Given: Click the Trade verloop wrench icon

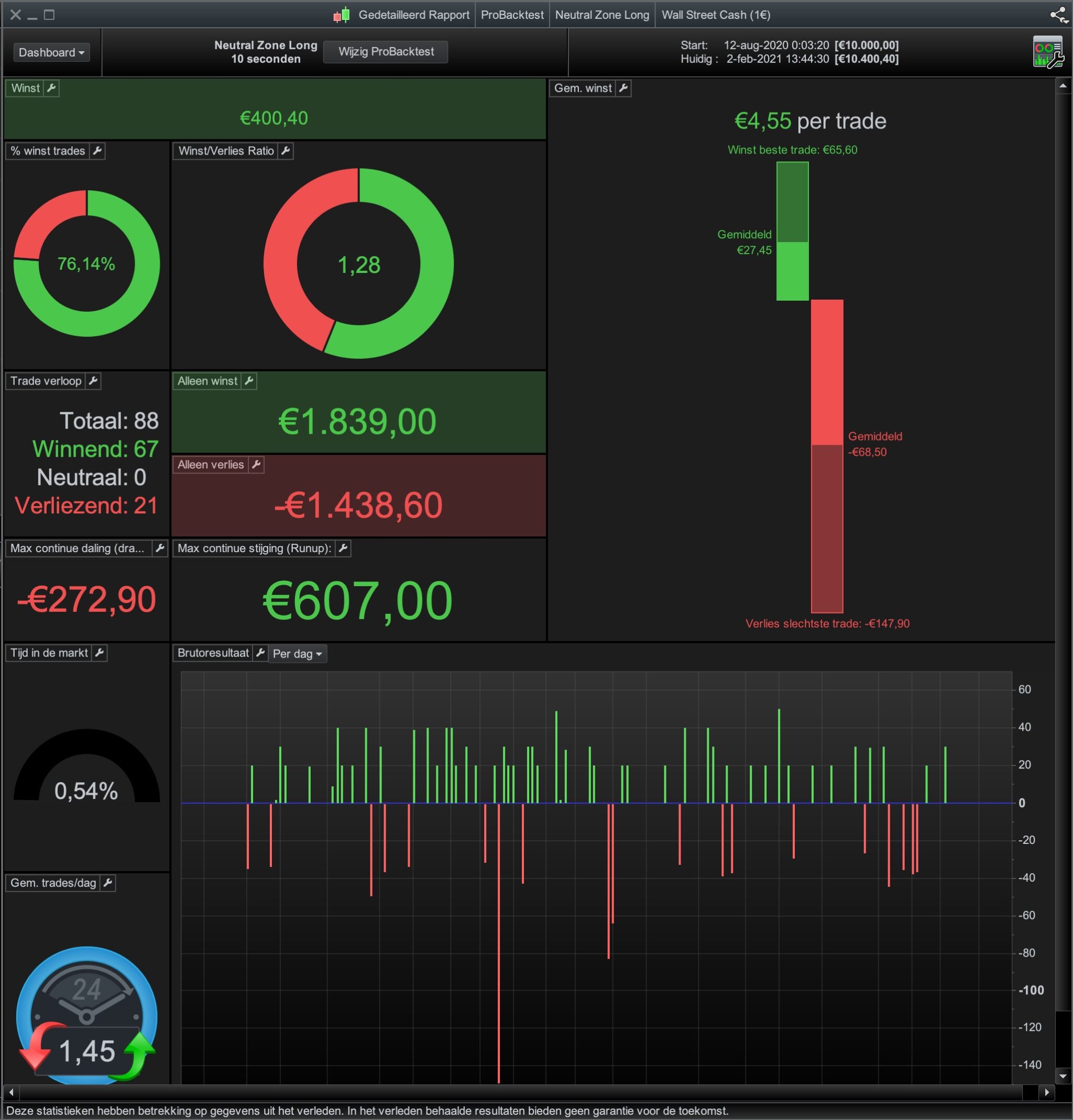Looking at the screenshot, I should pyautogui.click(x=93, y=381).
